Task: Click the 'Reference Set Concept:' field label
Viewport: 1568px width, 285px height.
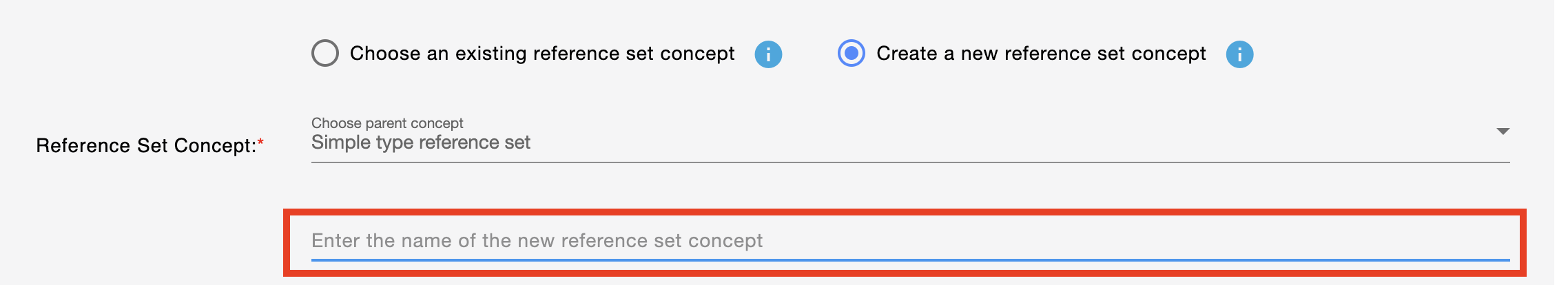Action: point(146,146)
